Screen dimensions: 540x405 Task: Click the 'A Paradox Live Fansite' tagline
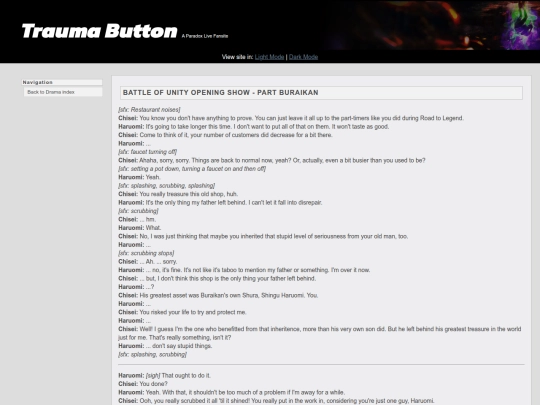tap(205, 36)
